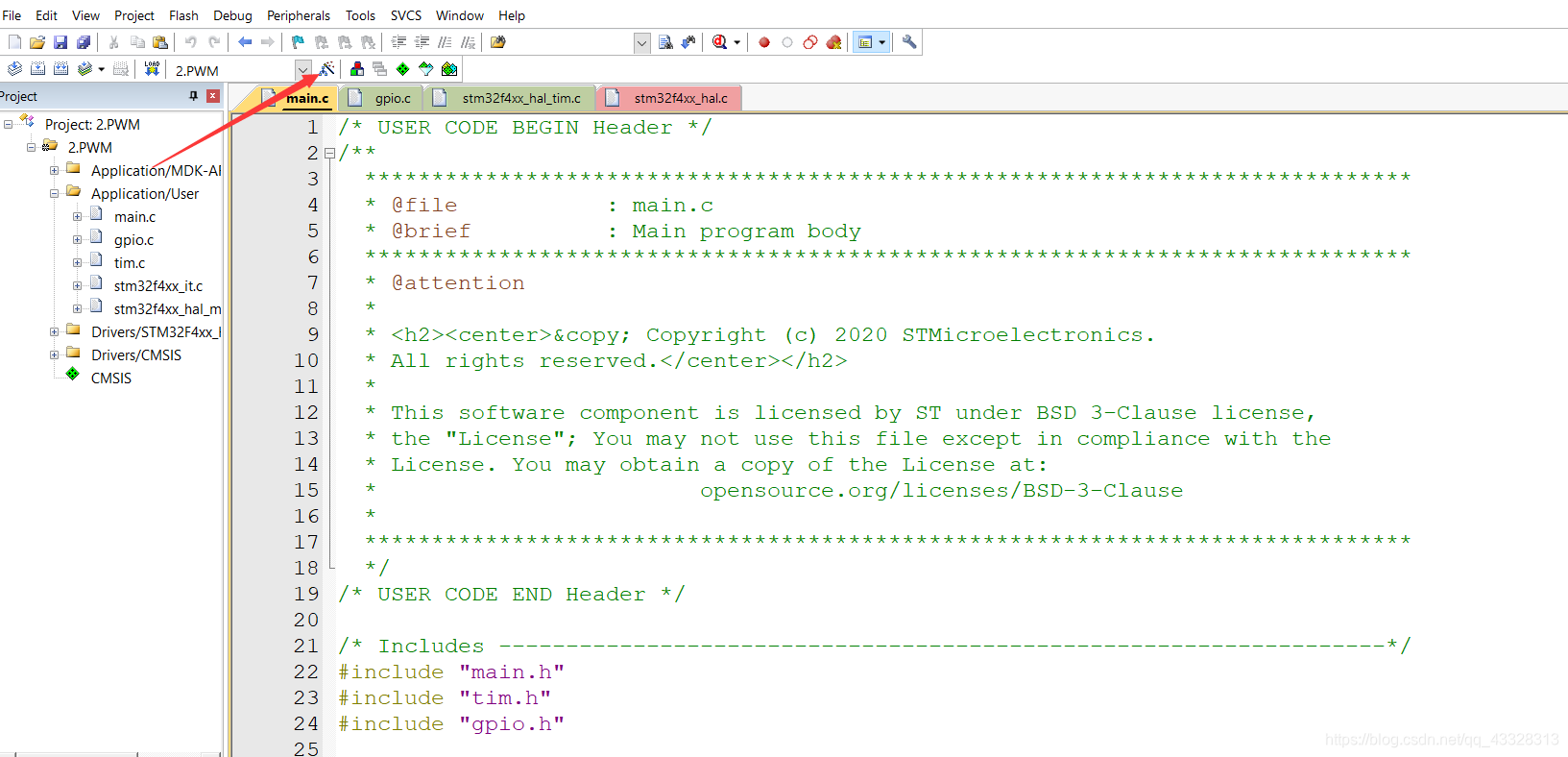Collapse the Project: 2.PWM tree root
The image size is (1568, 757).
pos(8,125)
